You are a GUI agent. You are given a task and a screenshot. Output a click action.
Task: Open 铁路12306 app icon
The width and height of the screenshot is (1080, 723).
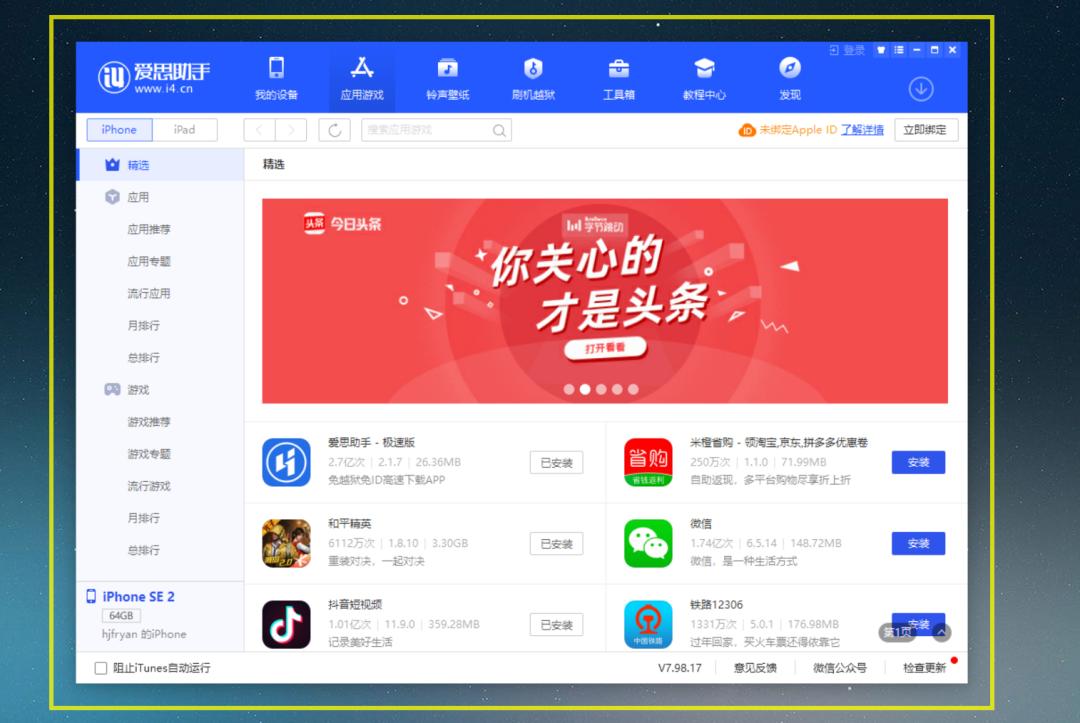(648, 625)
